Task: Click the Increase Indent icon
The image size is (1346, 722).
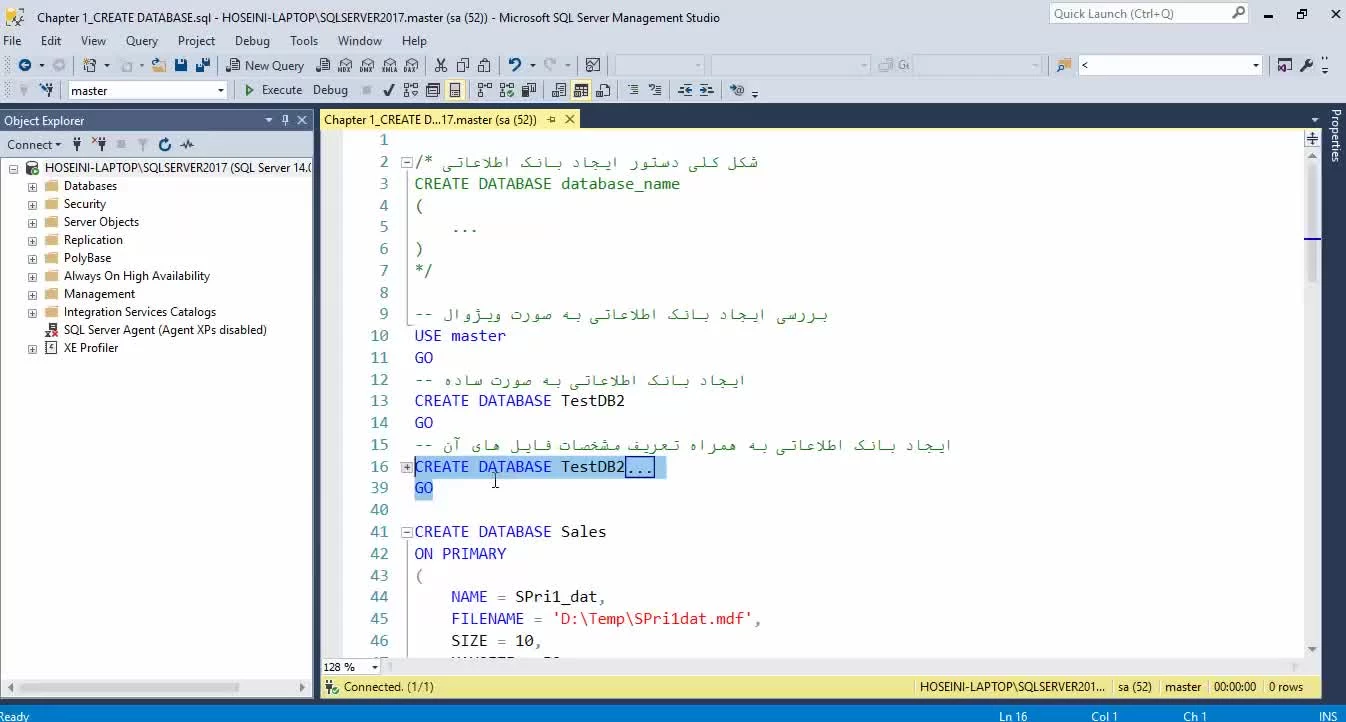Action: coord(706,90)
